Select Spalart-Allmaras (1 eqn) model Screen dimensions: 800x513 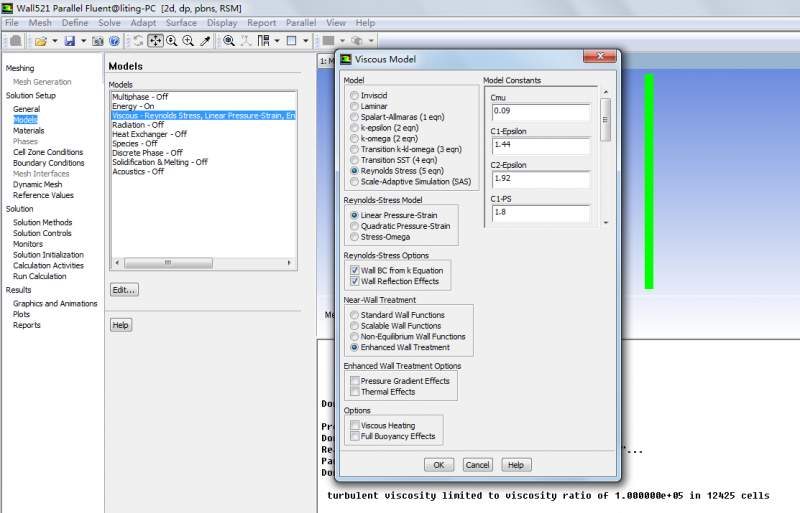(x=354, y=117)
